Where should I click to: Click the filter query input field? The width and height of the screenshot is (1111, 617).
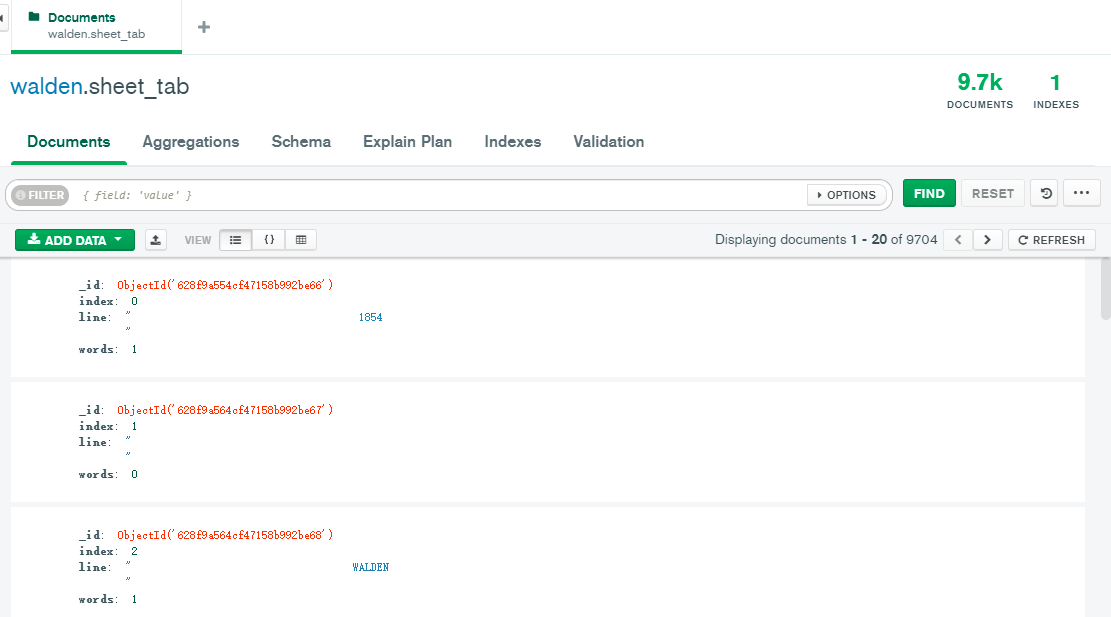pyautogui.click(x=439, y=195)
